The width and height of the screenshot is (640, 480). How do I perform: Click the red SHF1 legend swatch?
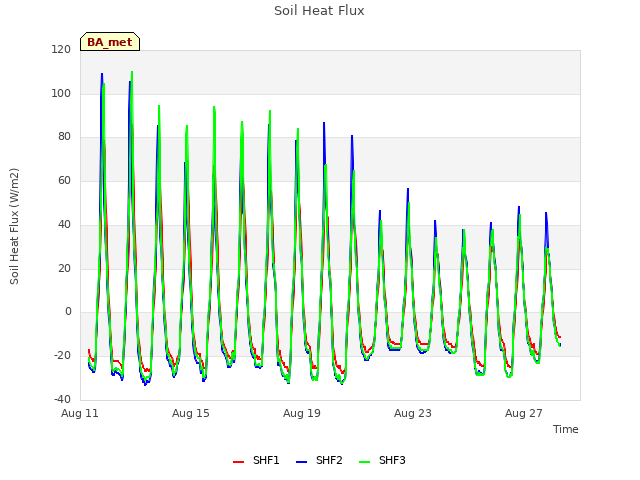[238, 462]
